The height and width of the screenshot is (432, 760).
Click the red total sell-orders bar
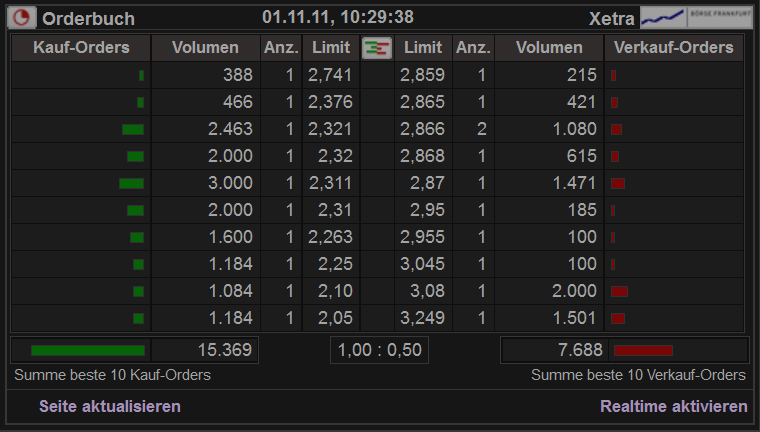(642, 350)
